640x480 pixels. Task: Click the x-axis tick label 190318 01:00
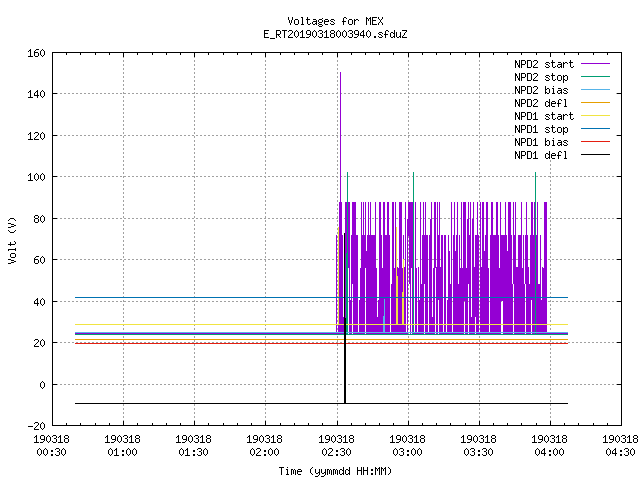[122, 446]
